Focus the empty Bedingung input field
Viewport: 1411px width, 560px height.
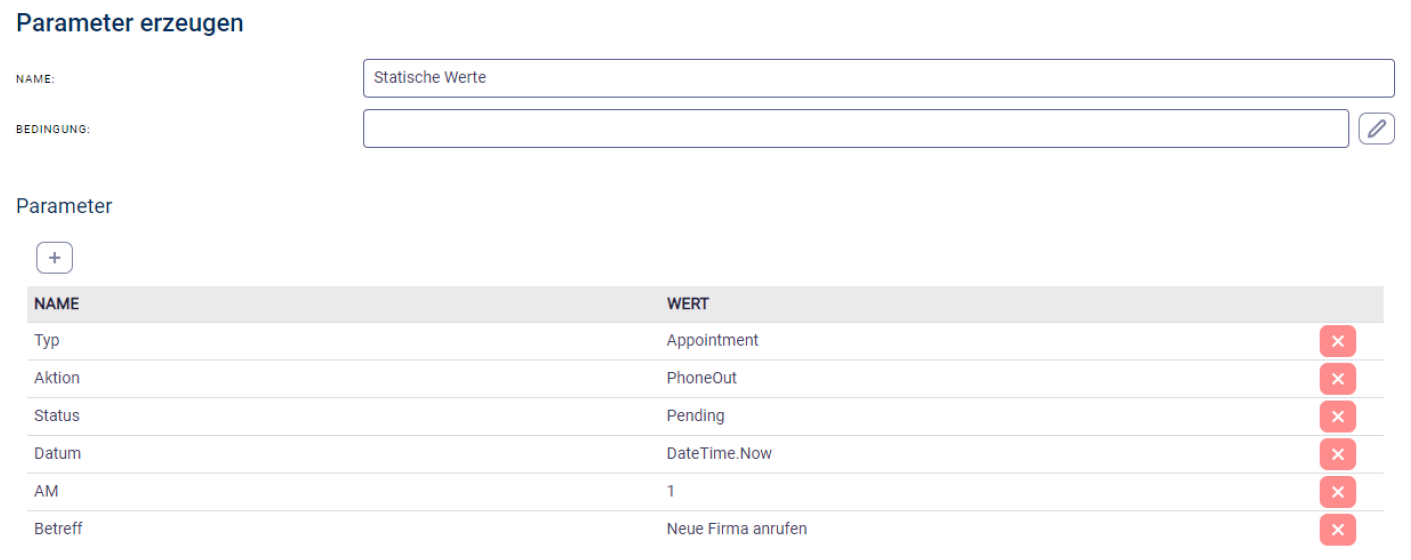point(855,128)
